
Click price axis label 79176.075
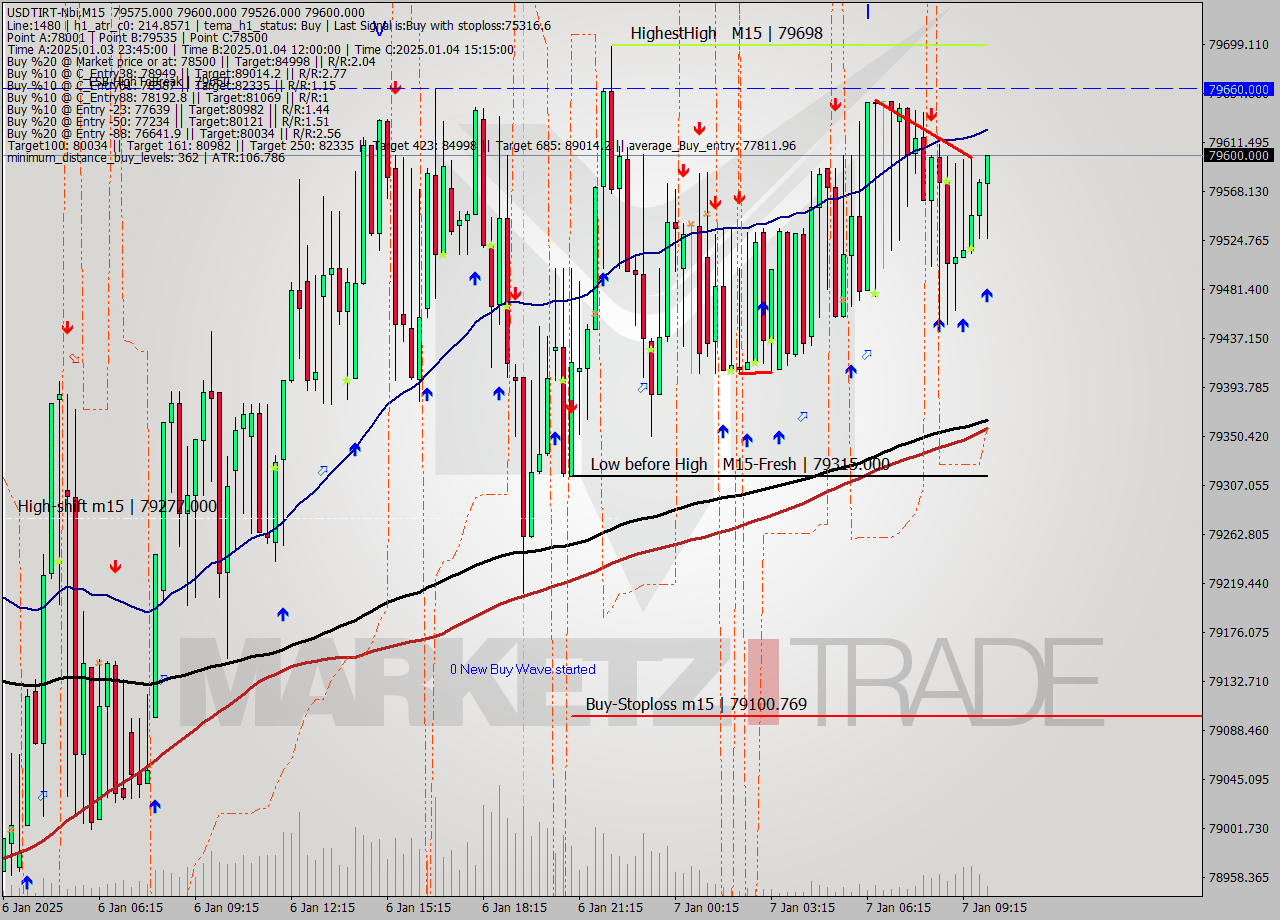coord(1239,633)
